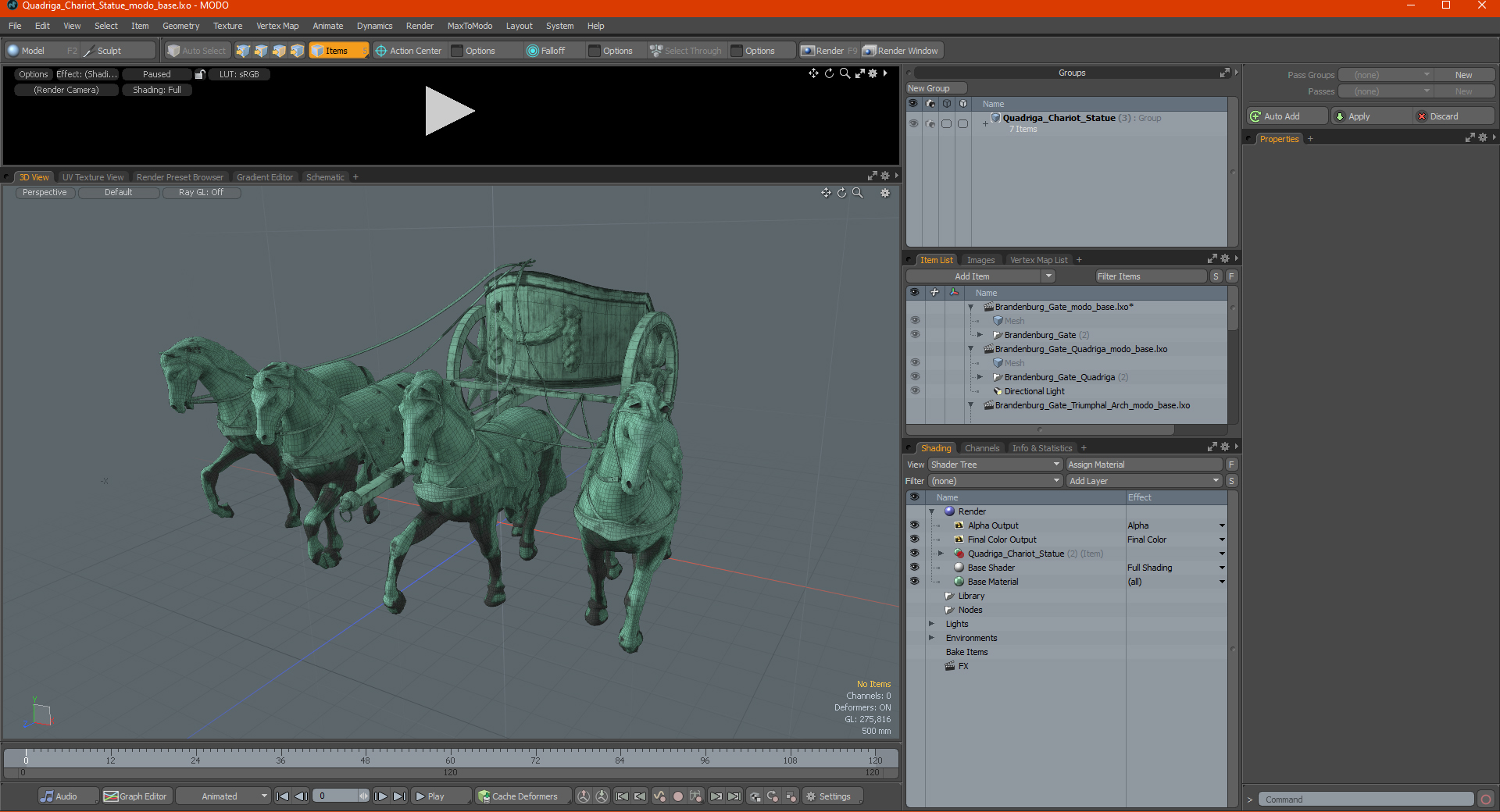Click the 3D viewport zoom icon
The width and height of the screenshot is (1500, 812).
(x=857, y=193)
